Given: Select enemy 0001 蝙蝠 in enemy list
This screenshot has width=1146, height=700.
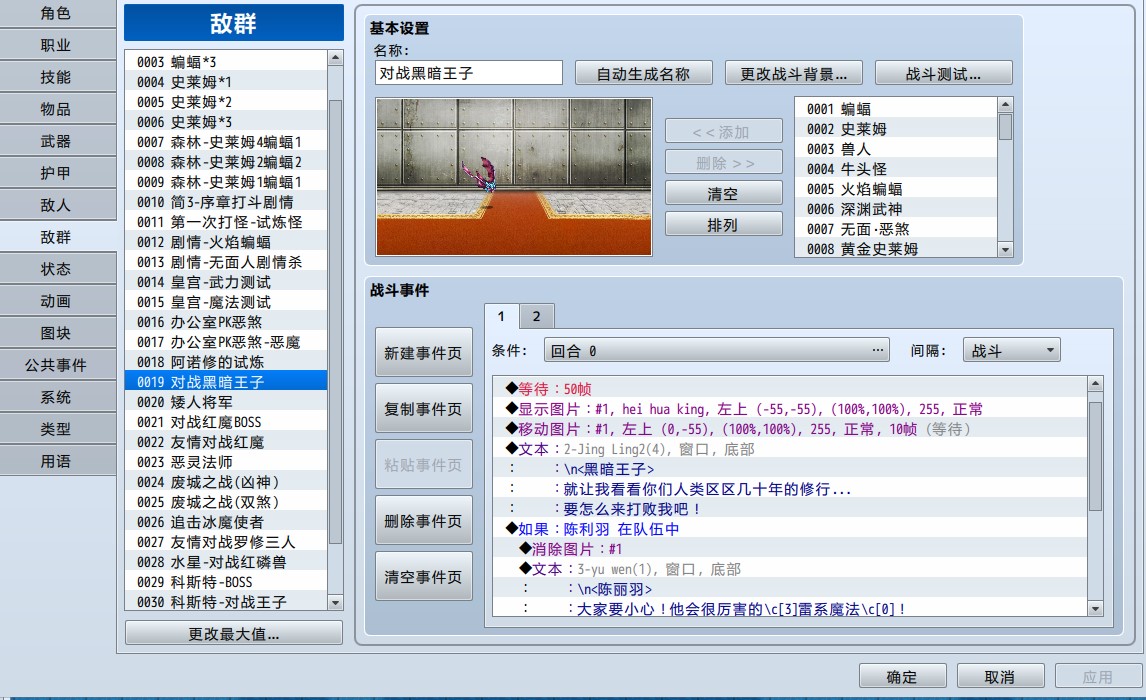Looking at the screenshot, I should click(x=896, y=109).
